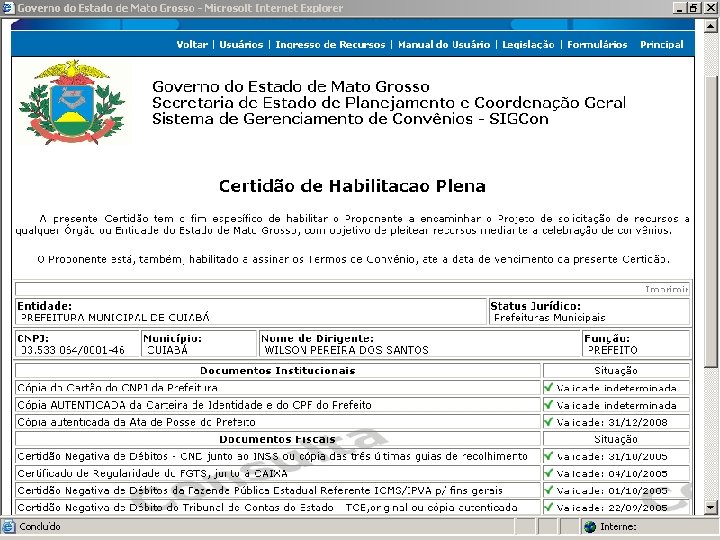
Task: Click the Função value PREFEITO
Action: [x=613, y=350]
